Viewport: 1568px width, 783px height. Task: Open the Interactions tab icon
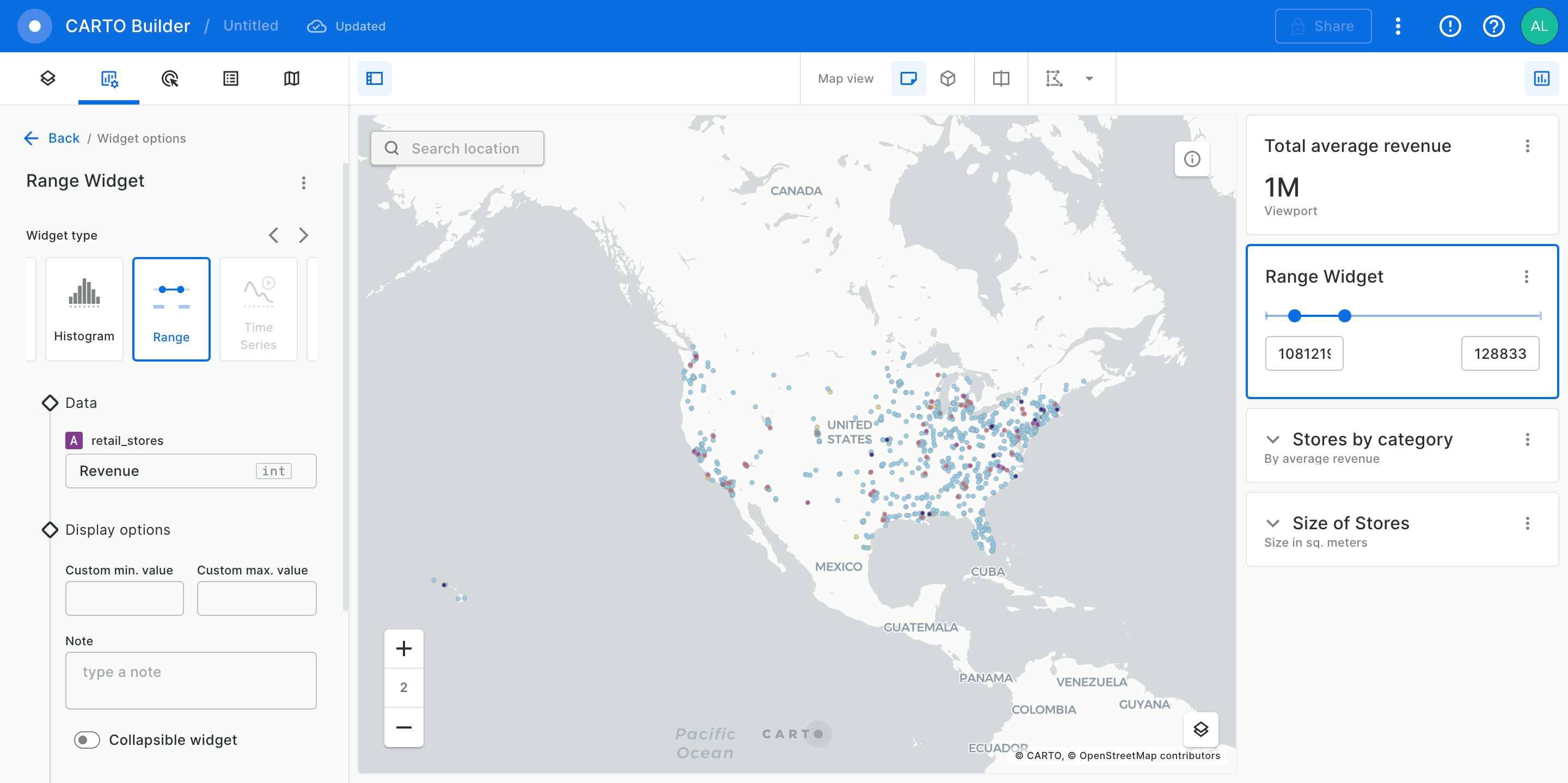[x=170, y=78]
